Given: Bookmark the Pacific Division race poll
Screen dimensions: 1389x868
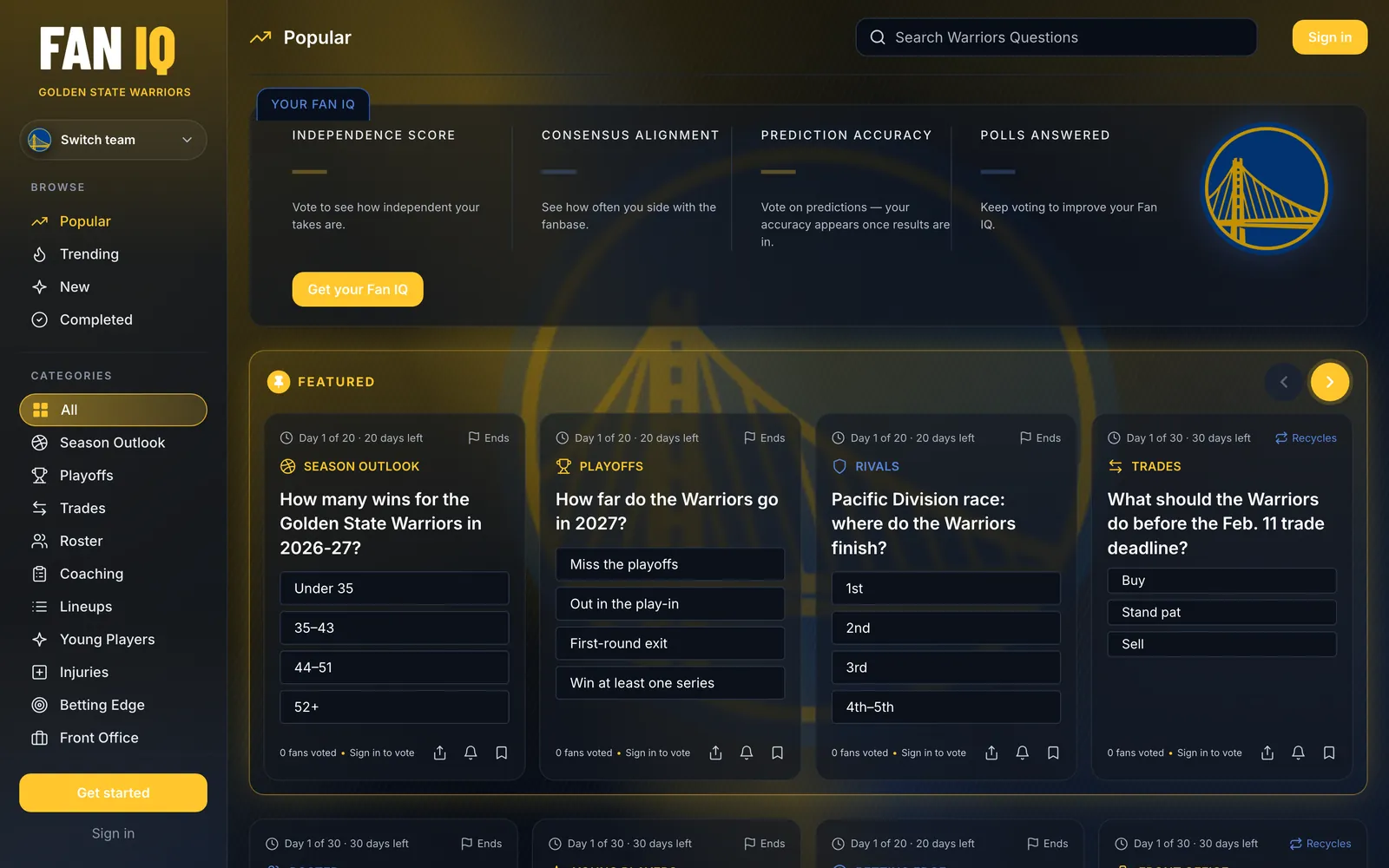Looking at the screenshot, I should pyautogui.click(x=1053, y=753).
